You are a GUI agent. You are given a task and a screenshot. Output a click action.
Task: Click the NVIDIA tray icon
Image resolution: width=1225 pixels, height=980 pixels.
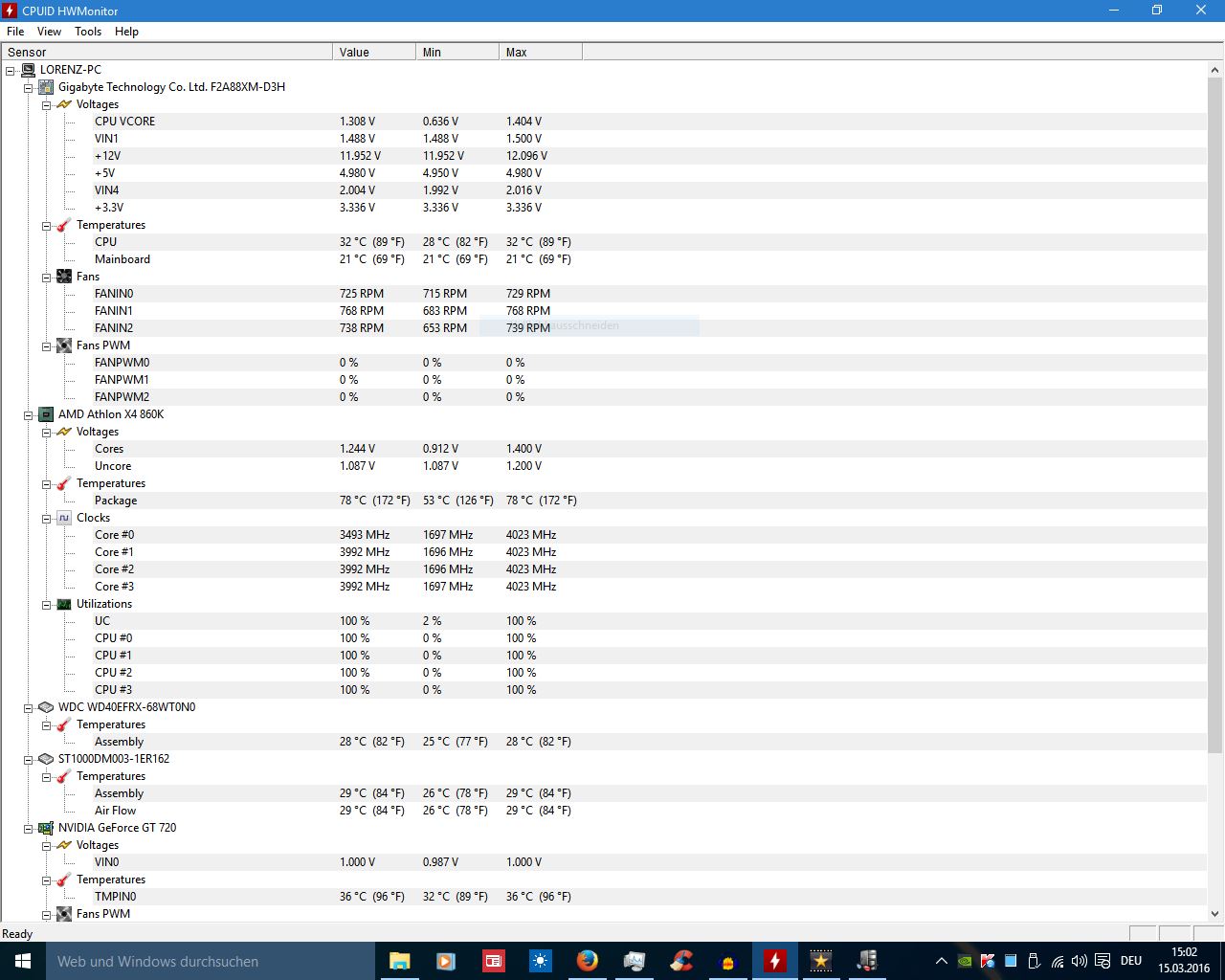[965, 961]
